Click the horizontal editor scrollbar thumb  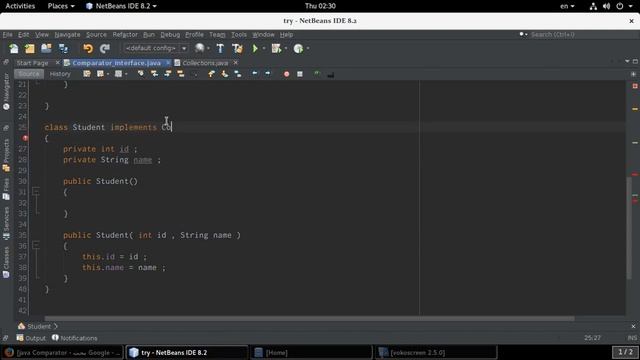(309, 318)
